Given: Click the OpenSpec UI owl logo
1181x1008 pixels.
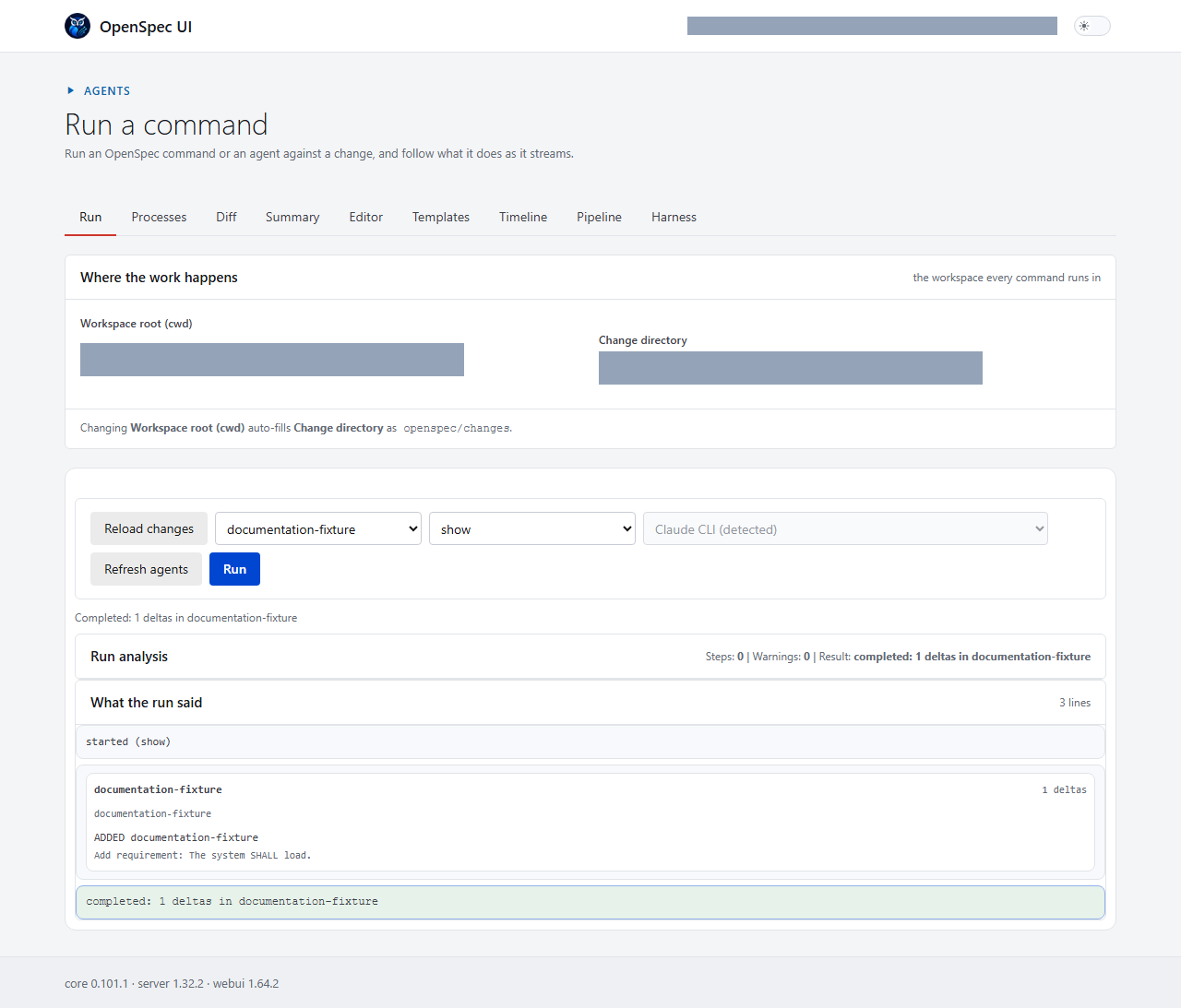Looking at the screenshot, I should pyautogui.click(x=78, y=26).
